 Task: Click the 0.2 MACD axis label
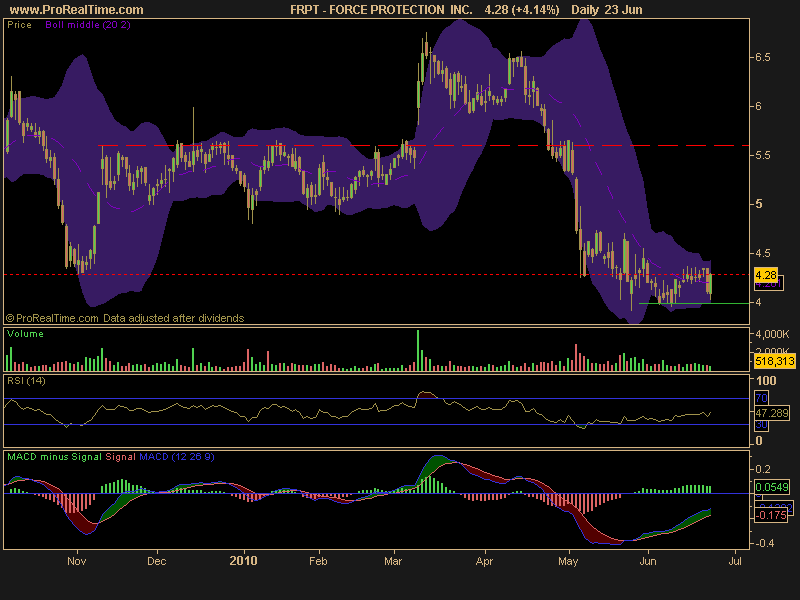[x=763, y=469]
